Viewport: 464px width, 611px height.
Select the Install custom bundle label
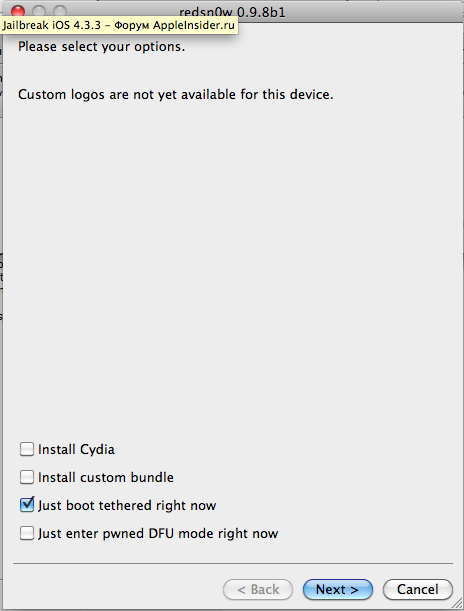[106, 477]
